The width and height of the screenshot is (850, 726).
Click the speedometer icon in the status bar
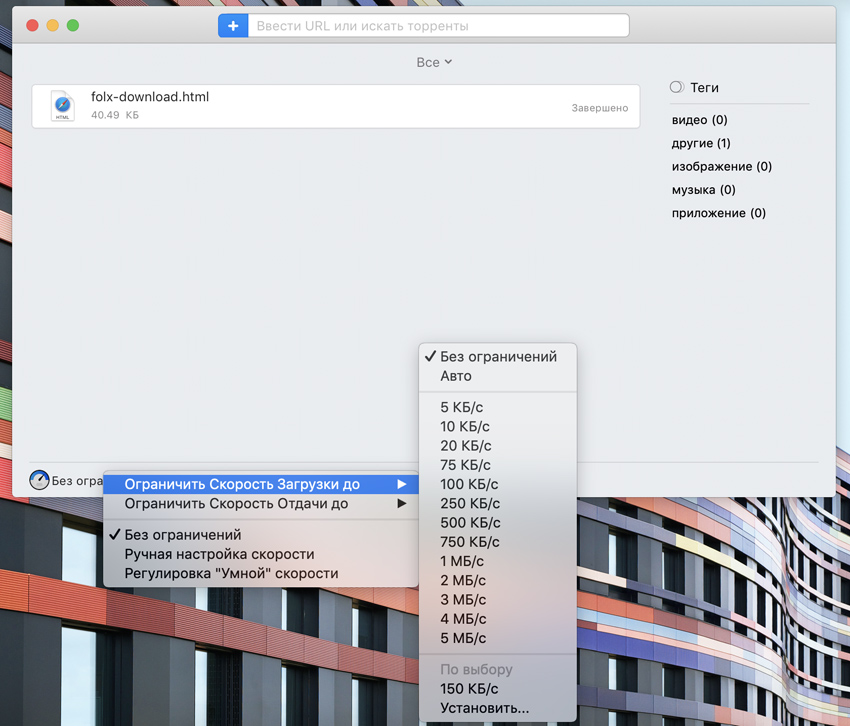39,480
